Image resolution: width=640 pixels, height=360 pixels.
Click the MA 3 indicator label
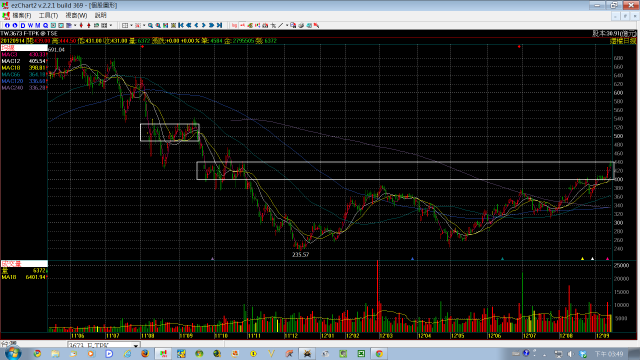(x=9, y=55)
